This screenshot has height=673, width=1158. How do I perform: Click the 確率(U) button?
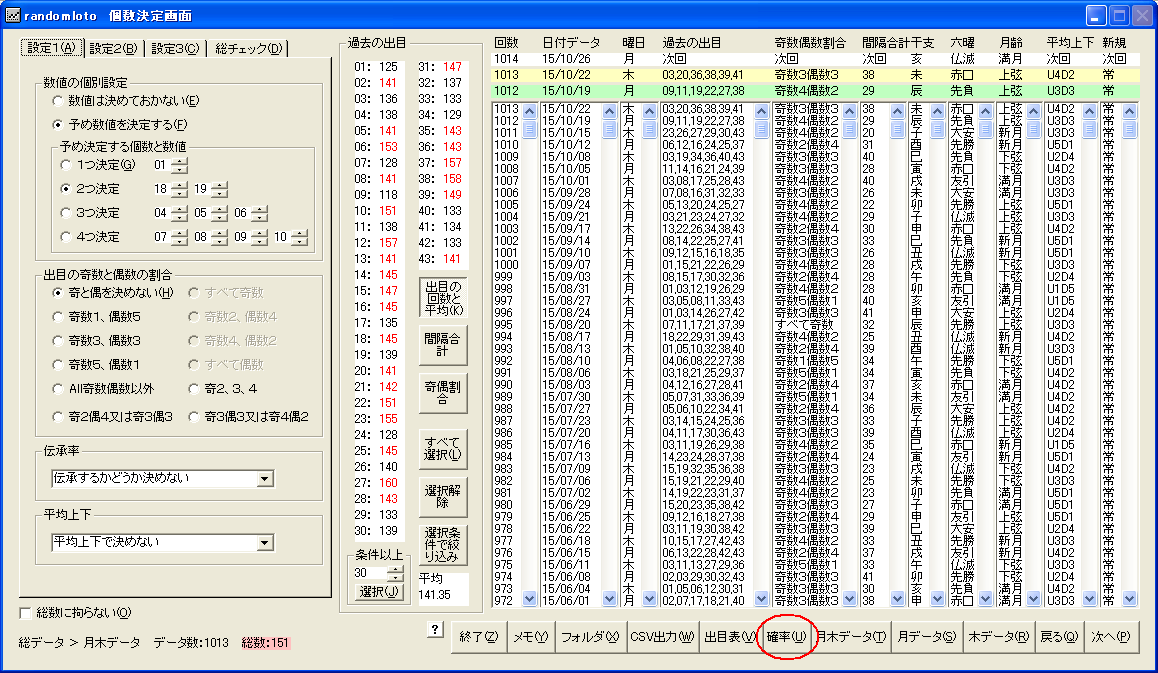click(787, 637)
